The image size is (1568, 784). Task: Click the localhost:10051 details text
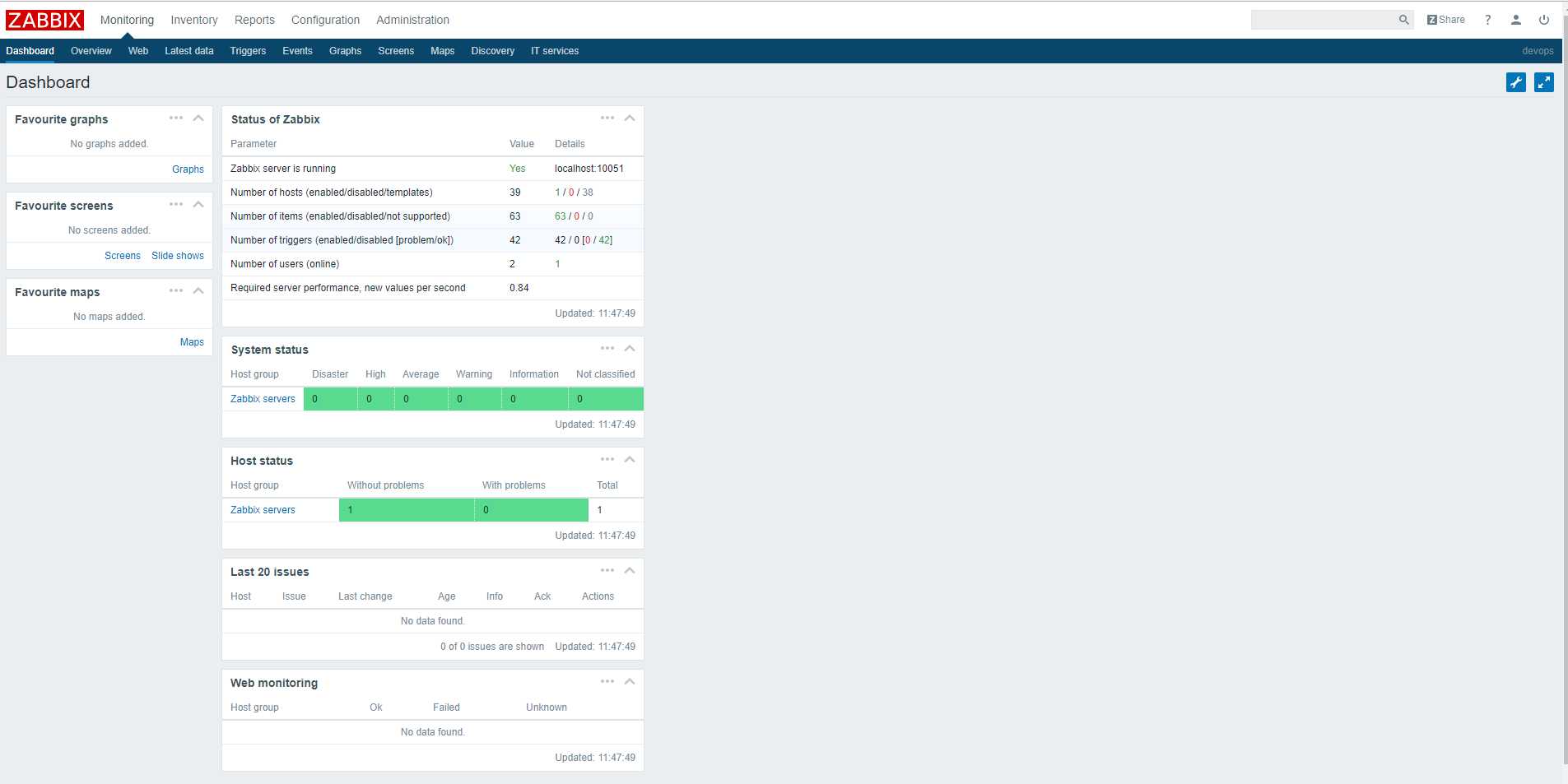pos(589,169)
